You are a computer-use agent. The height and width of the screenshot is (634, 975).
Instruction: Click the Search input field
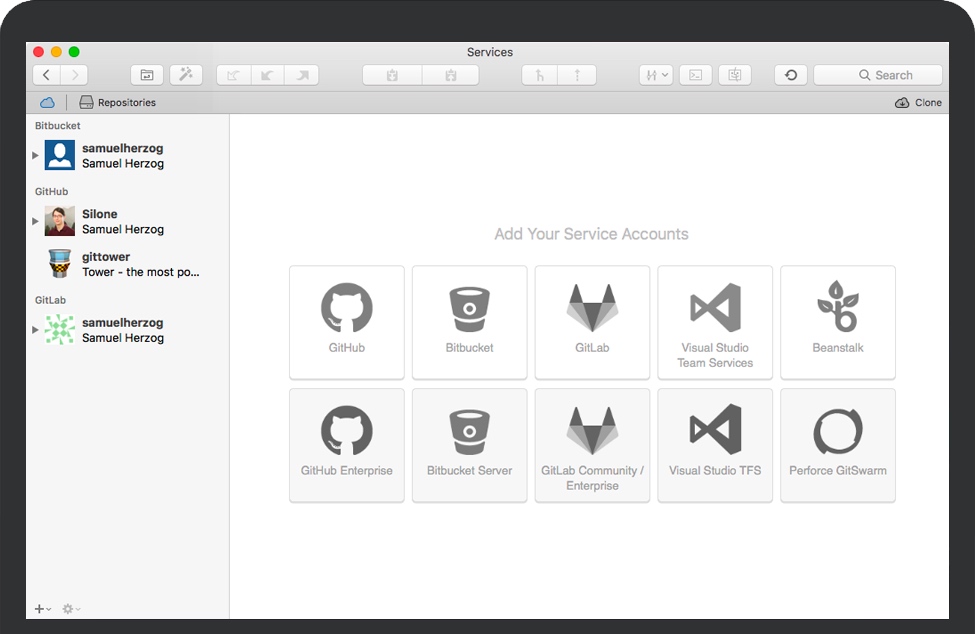pyautogui.click(x=878, y=75)
